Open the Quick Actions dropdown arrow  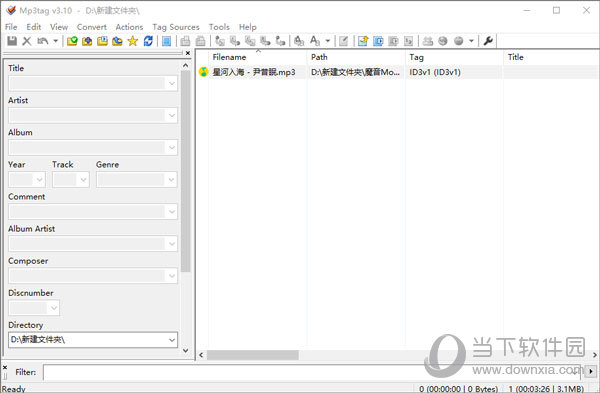[x=328, y=41]
